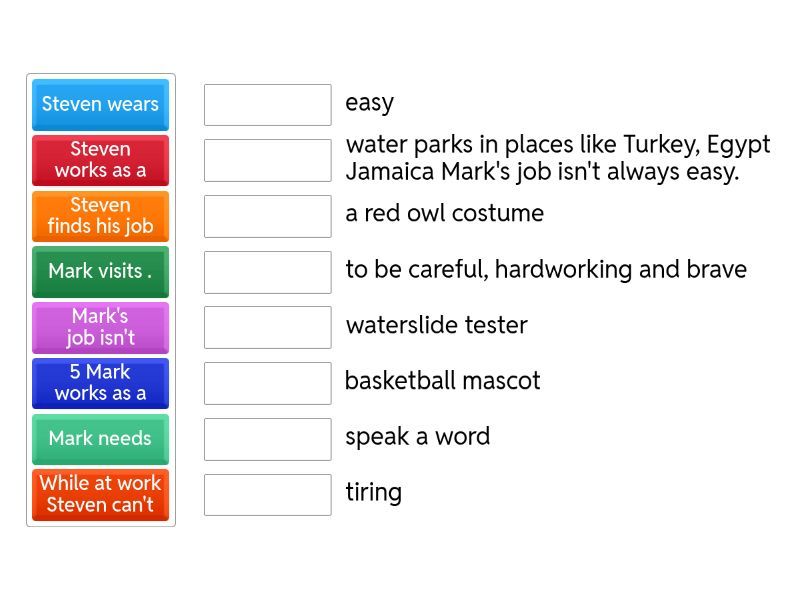The image size is (800, 600).
Task: Select the green 'Mark needs' tile
Action: point(100,439)
